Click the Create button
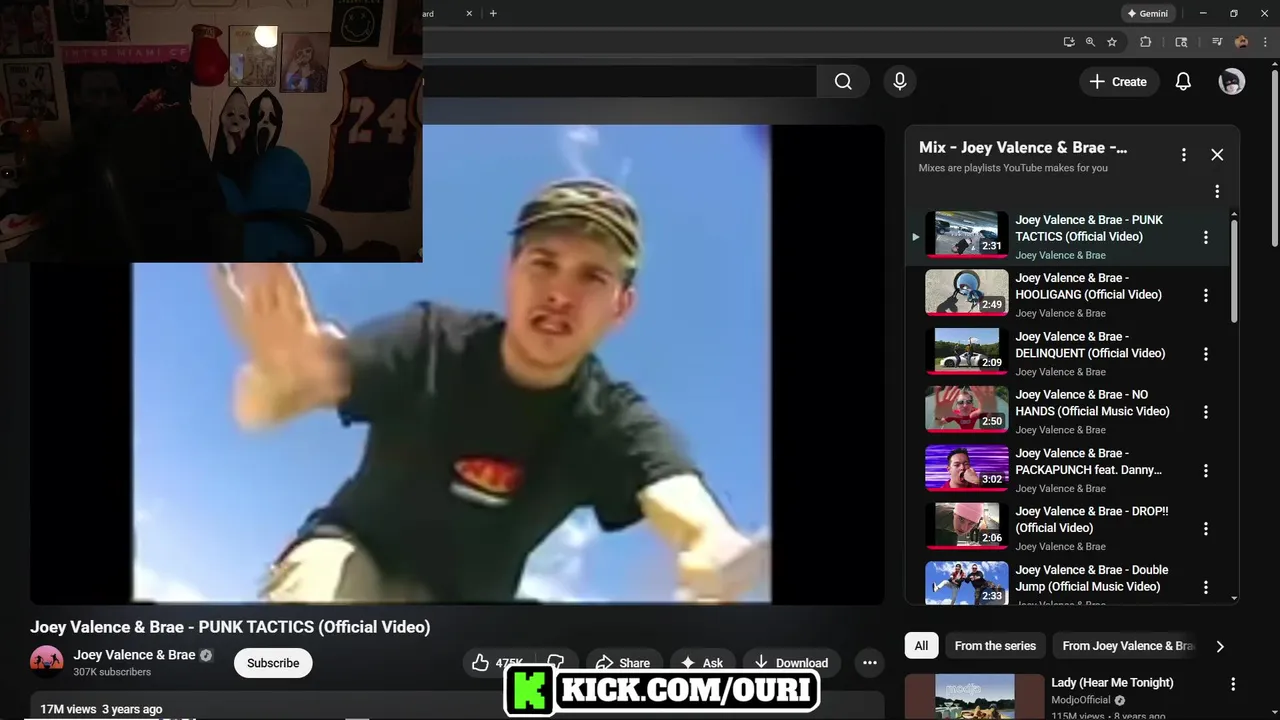The width and height of the screenshot is (1280, 720). pyautogui.click(x=1119, y=82)
